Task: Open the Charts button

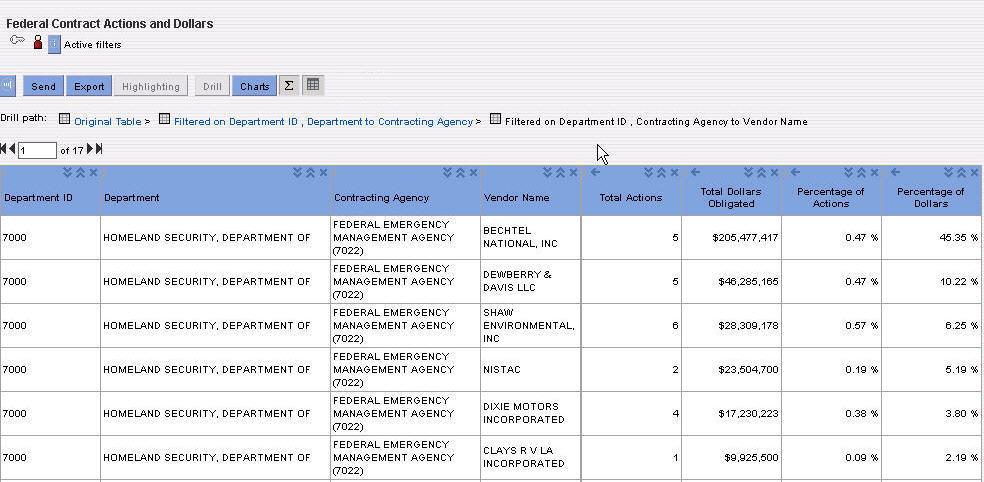Action: click(x=255, y=86)
